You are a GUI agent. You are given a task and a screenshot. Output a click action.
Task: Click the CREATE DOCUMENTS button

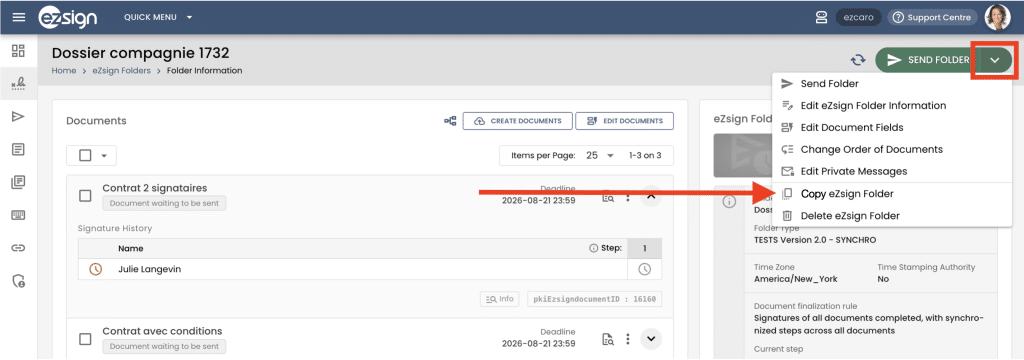(517, 121)
